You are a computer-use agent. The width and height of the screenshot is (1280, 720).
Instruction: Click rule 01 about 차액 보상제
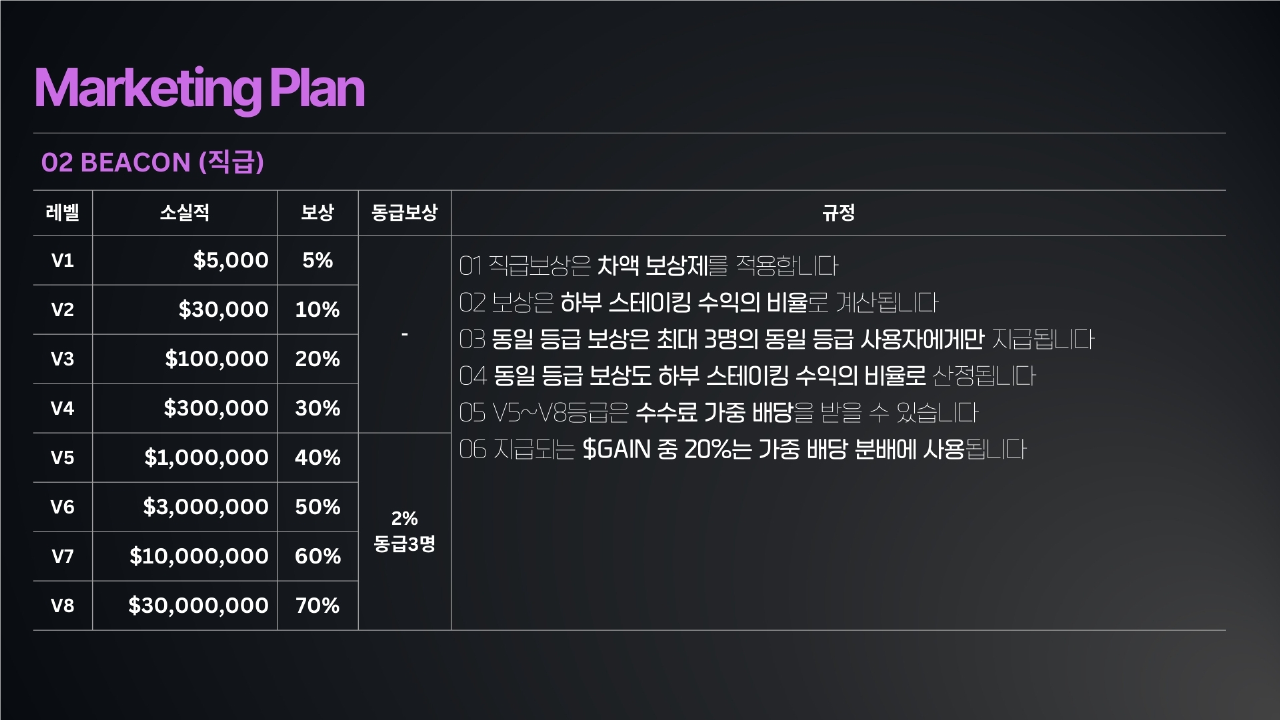click(648, 266)
